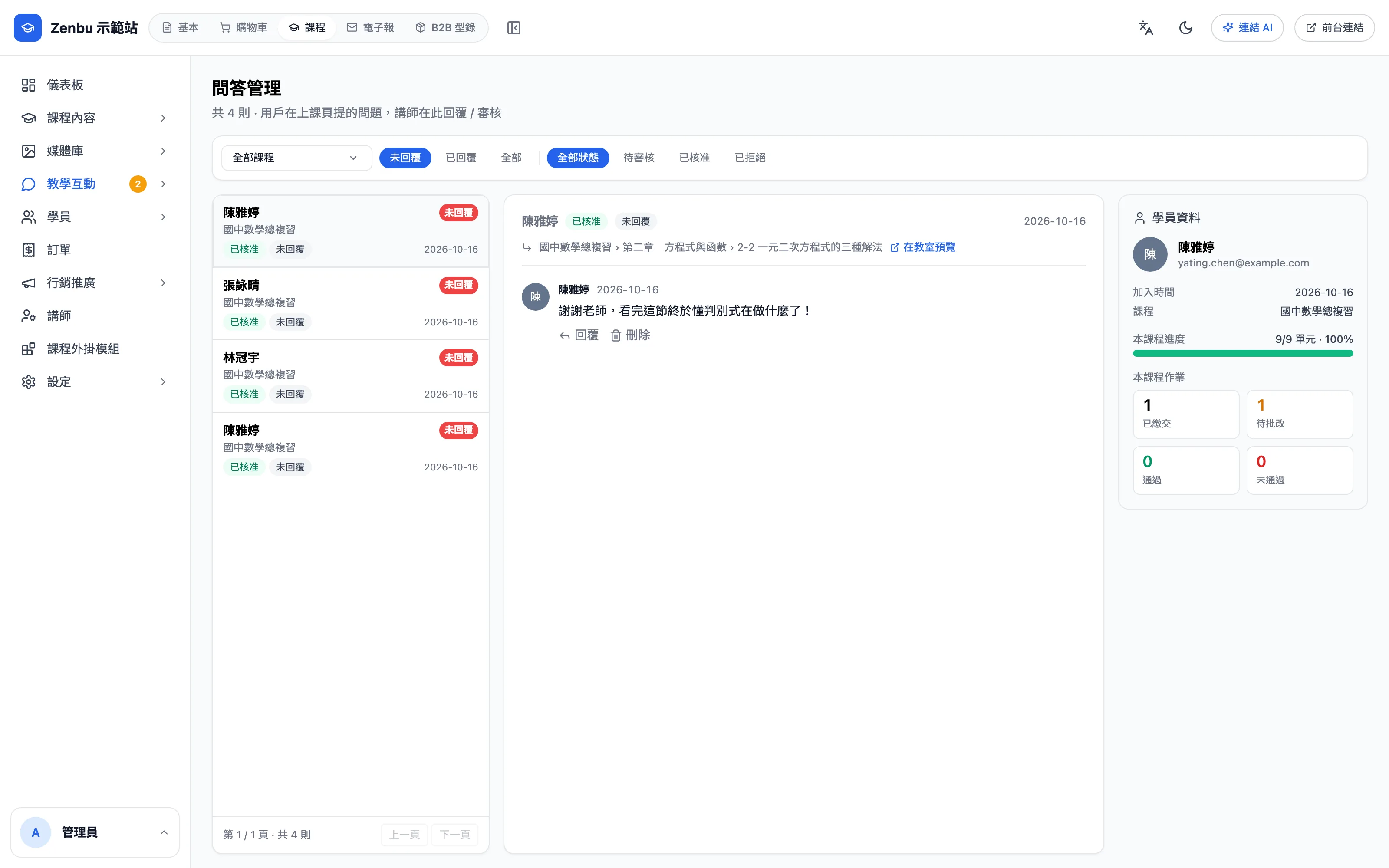This screenshot has width=1389, height=868.
Task: Select the 課程 tab
Action: pos(307,27)
